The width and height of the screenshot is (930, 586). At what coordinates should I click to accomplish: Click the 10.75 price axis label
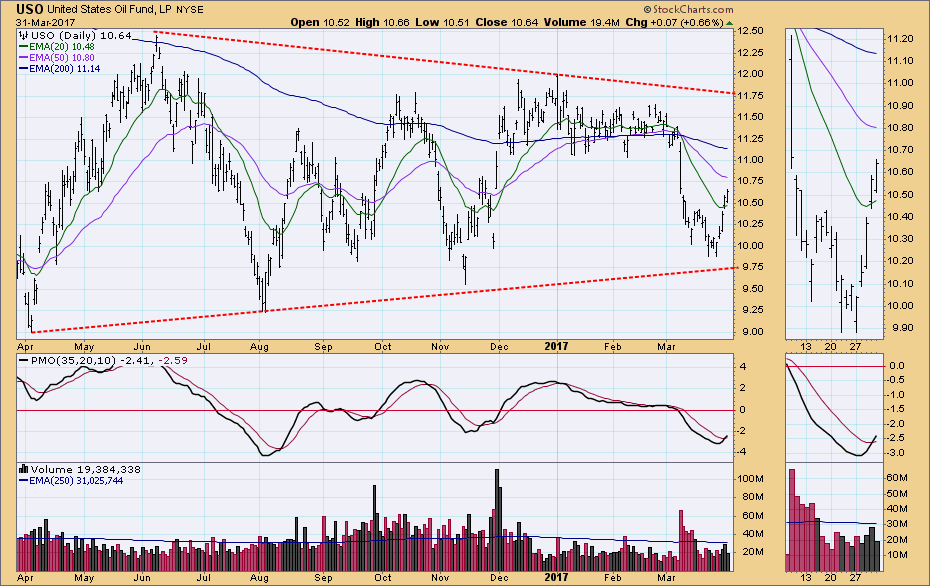pyautogui.click(x=748, y=181)
